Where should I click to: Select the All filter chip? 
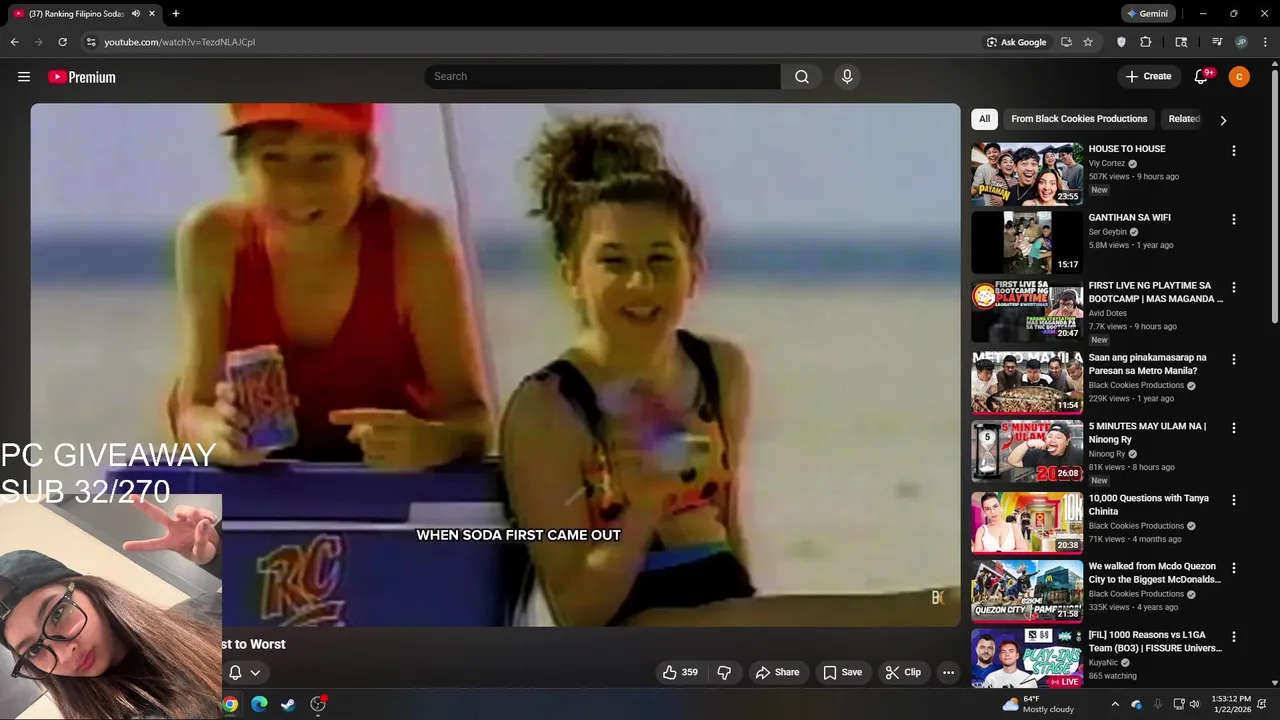984,119
